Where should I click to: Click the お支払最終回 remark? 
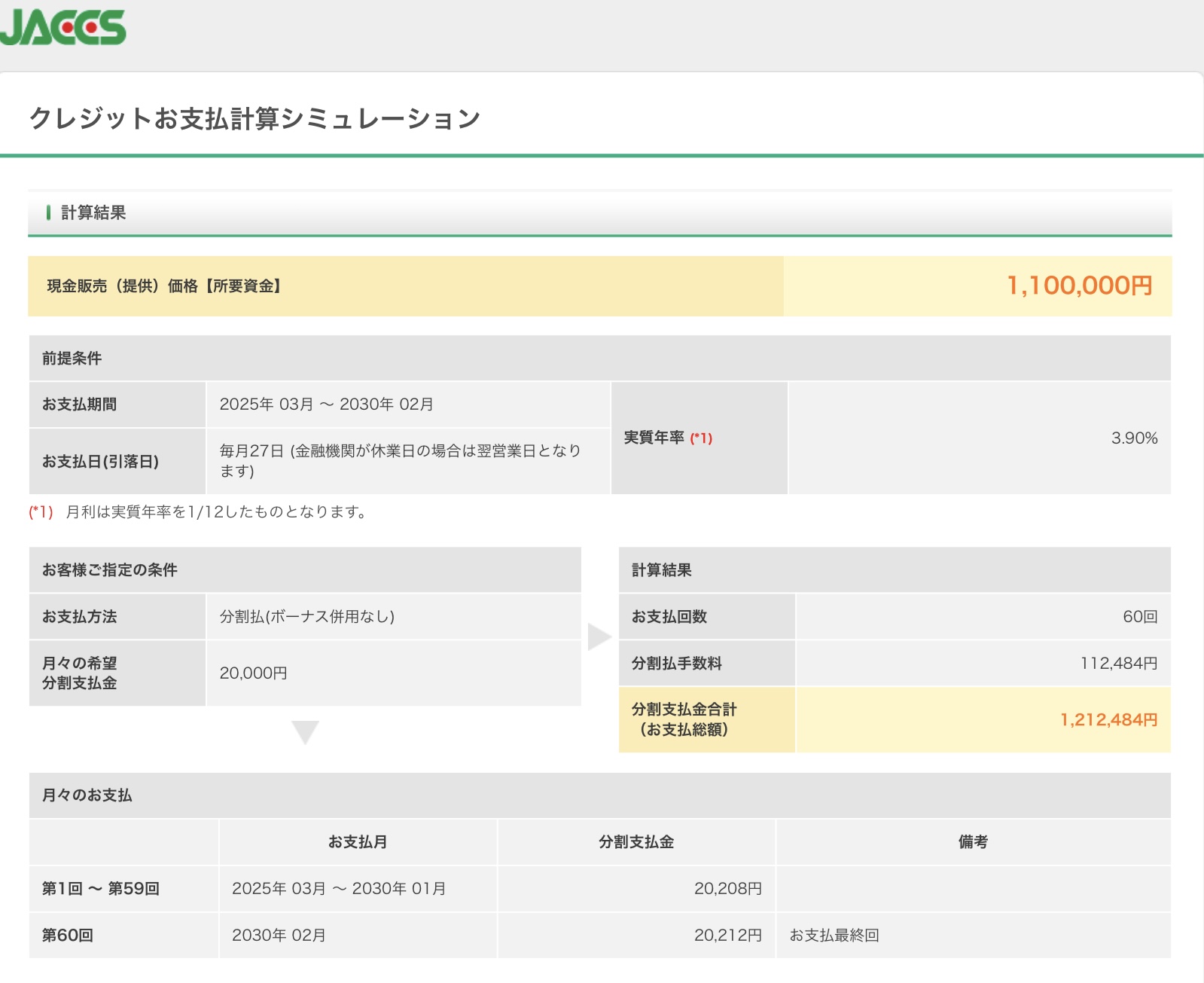[x=834, y=936]
